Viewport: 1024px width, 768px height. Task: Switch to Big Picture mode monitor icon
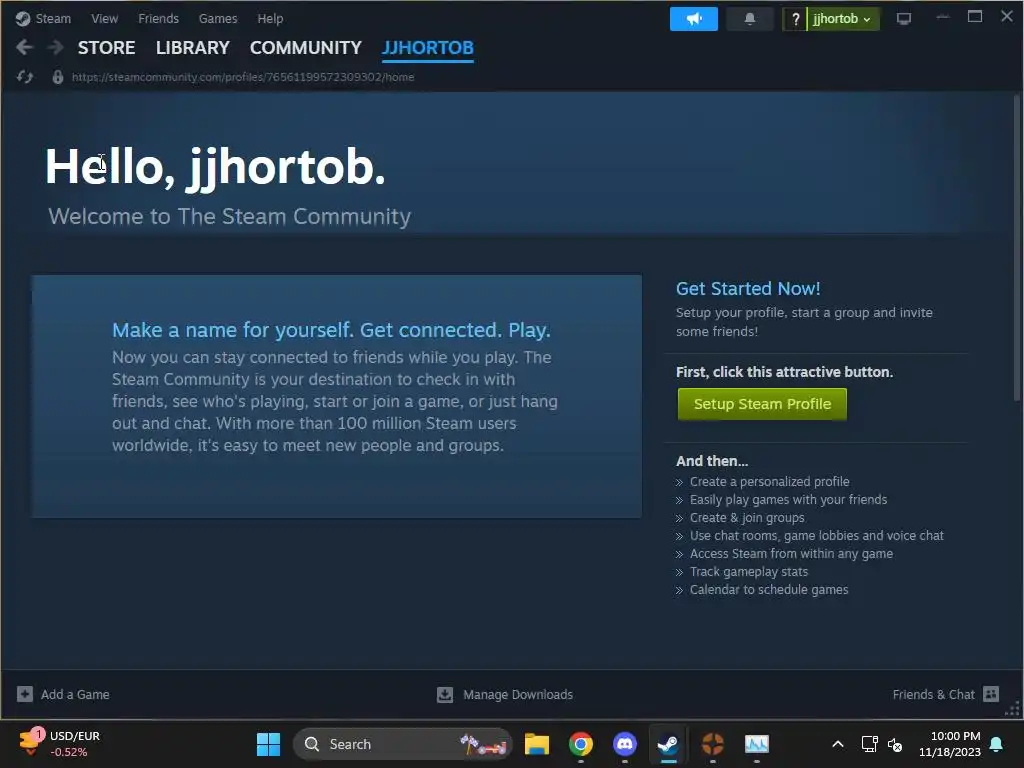click(x=904, y=19)
